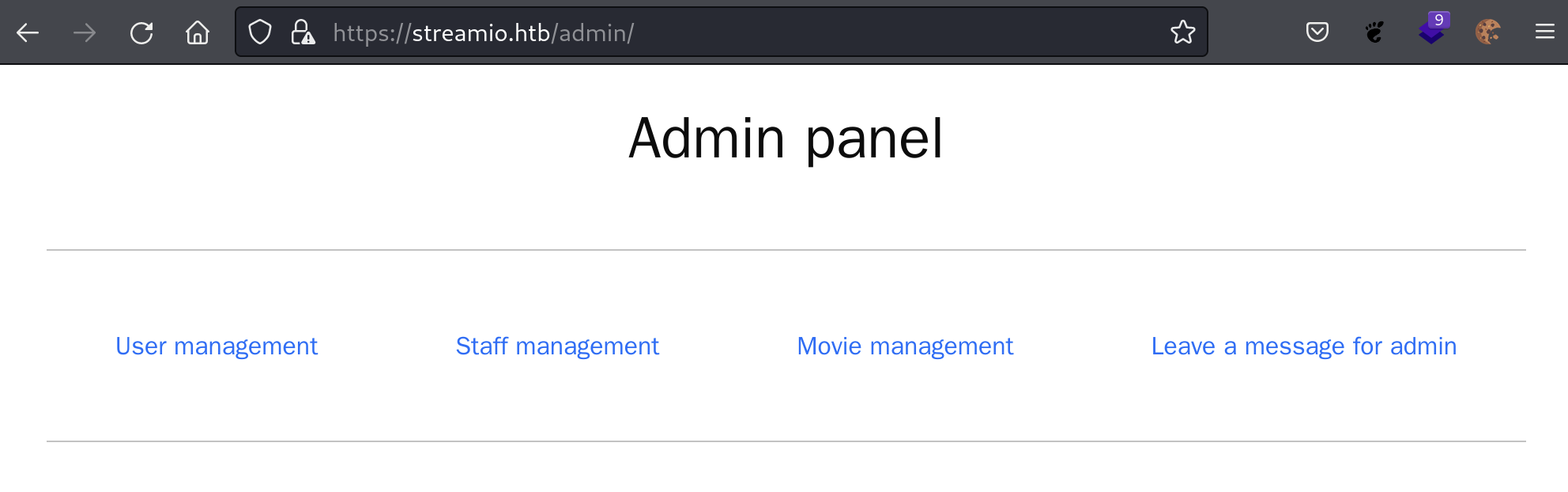
Task: Click the divider line below the heading
Action: pyautogui.click(x=786, y=250)
